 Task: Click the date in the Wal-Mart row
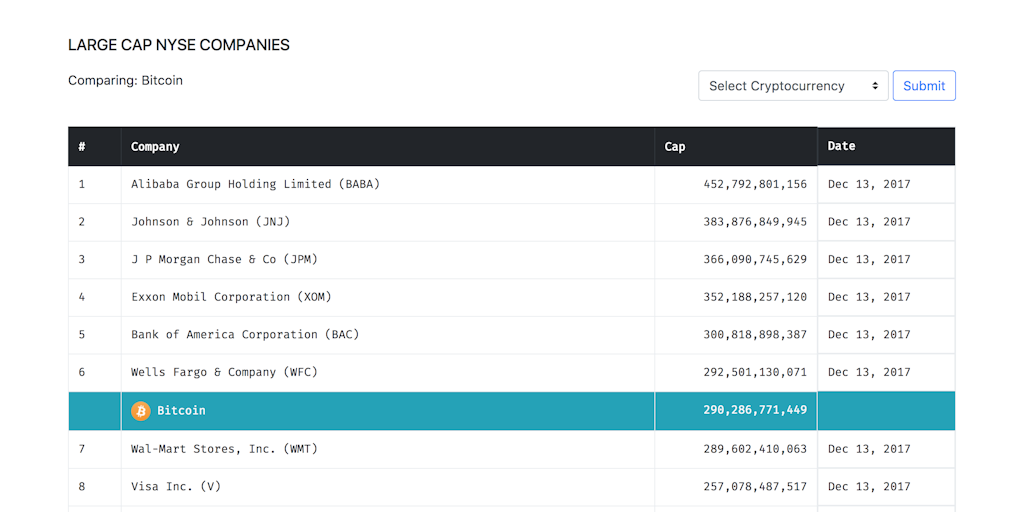pos(869,449)
